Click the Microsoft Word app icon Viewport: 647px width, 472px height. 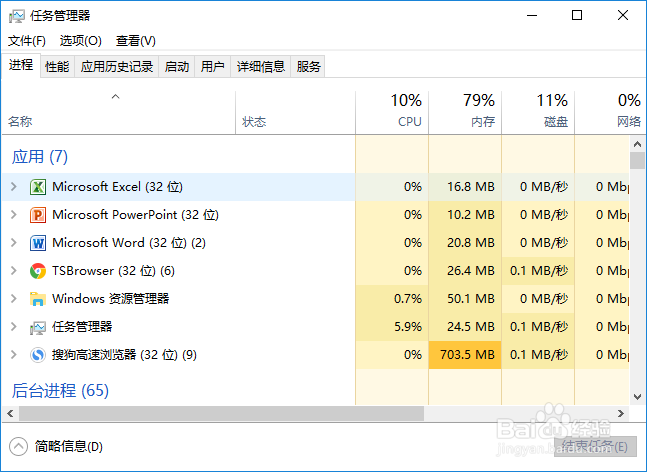pyautogui.click(x=38, y=243)
